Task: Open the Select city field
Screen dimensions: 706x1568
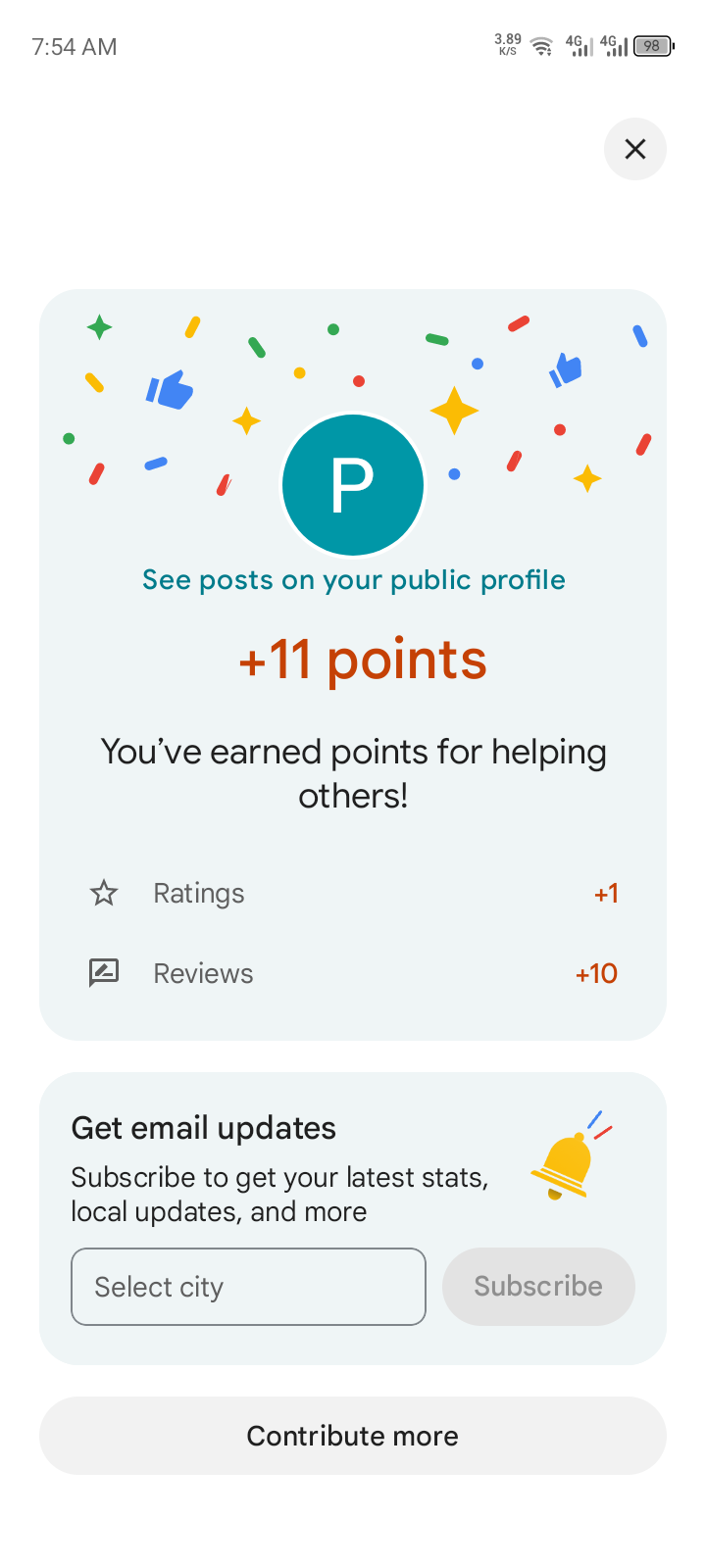Action: click(248, 1287)
